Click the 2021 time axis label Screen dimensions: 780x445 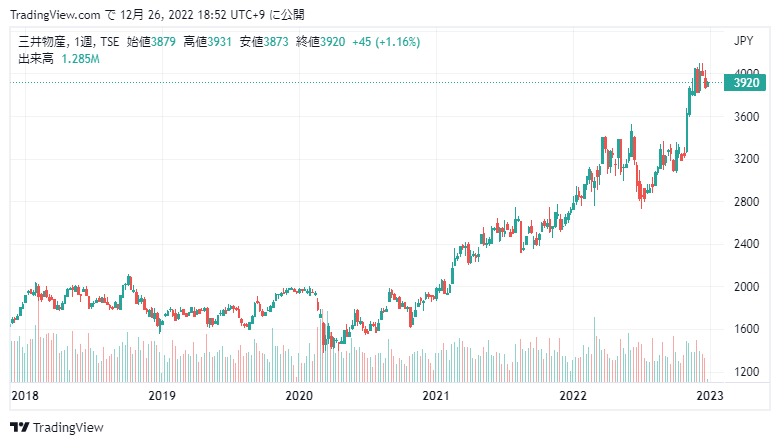[436, 395]
